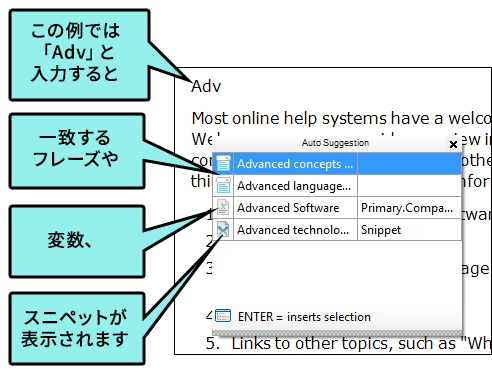
Task: Click the snippet icon beside Advanced technolo...
Action: point(223,229)
